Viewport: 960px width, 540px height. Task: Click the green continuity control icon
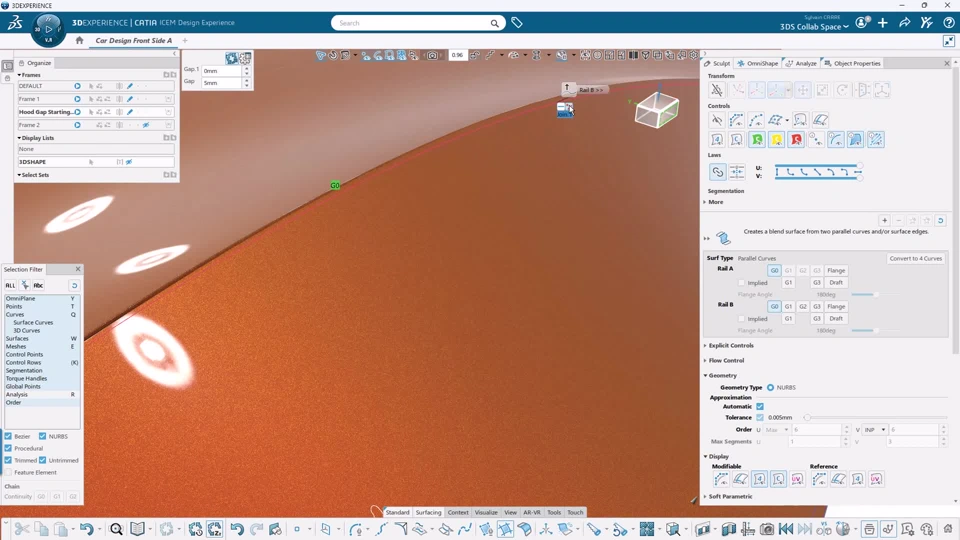coord(757,140)
